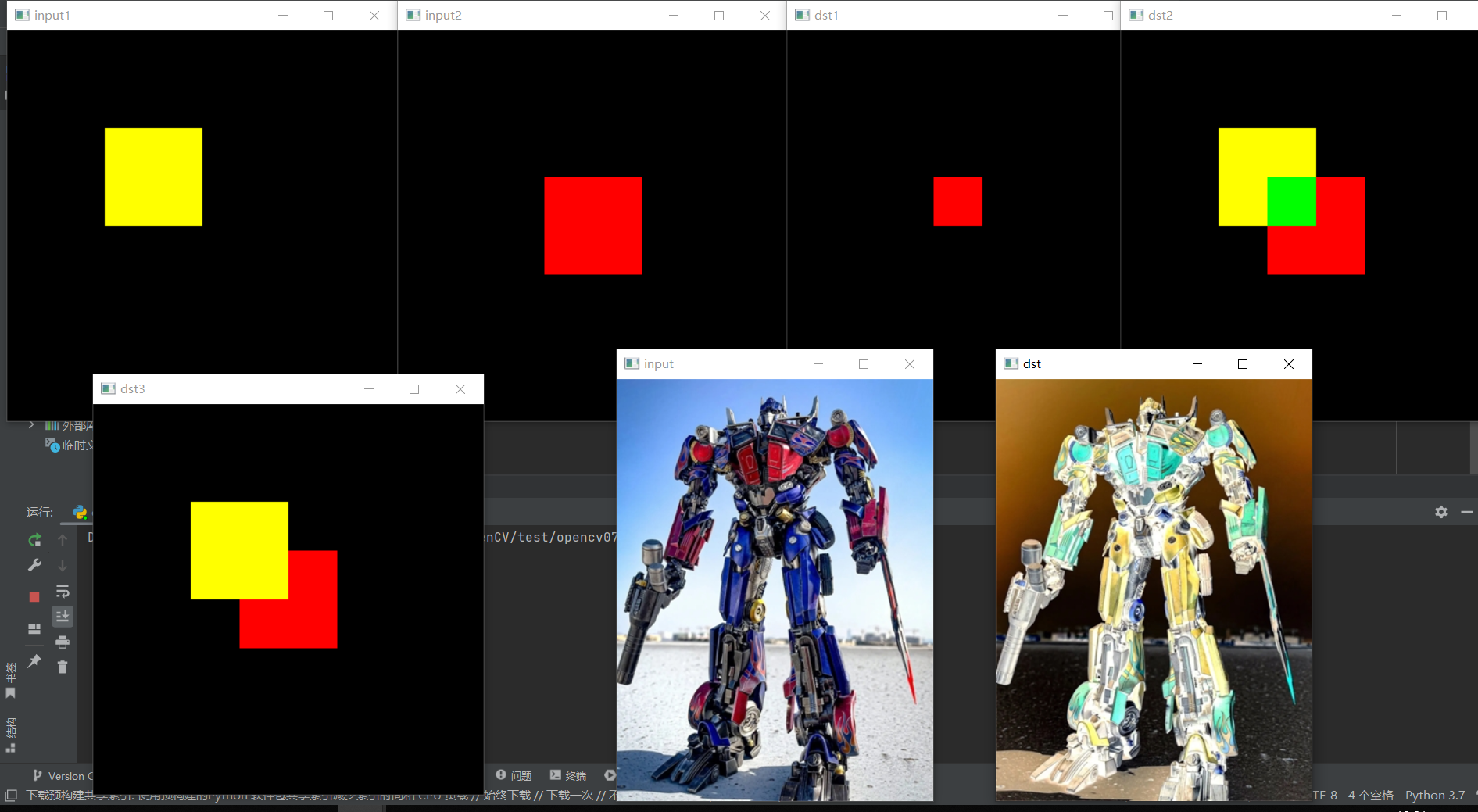Pin the Run tool window tab
The height and width of the screenshot is (812, 1478).
(34, 661)
